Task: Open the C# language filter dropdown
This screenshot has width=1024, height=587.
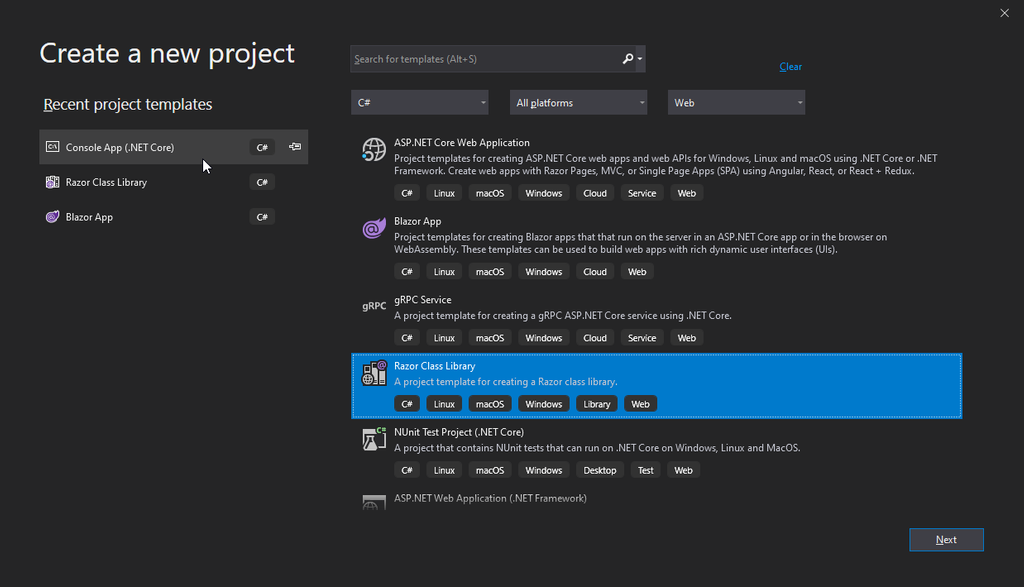Action: point(420,103)
